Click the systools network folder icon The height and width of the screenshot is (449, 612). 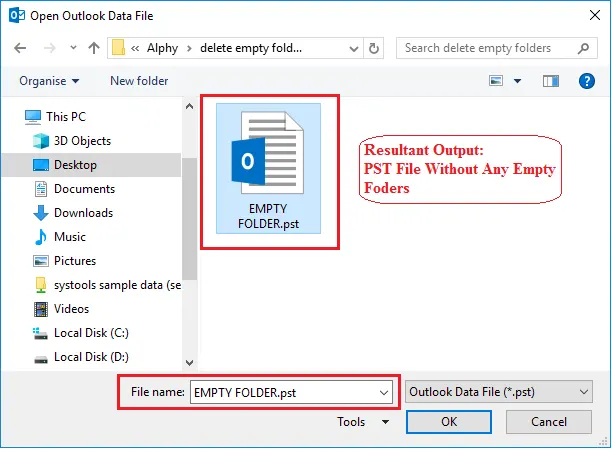tap(41, 285)
